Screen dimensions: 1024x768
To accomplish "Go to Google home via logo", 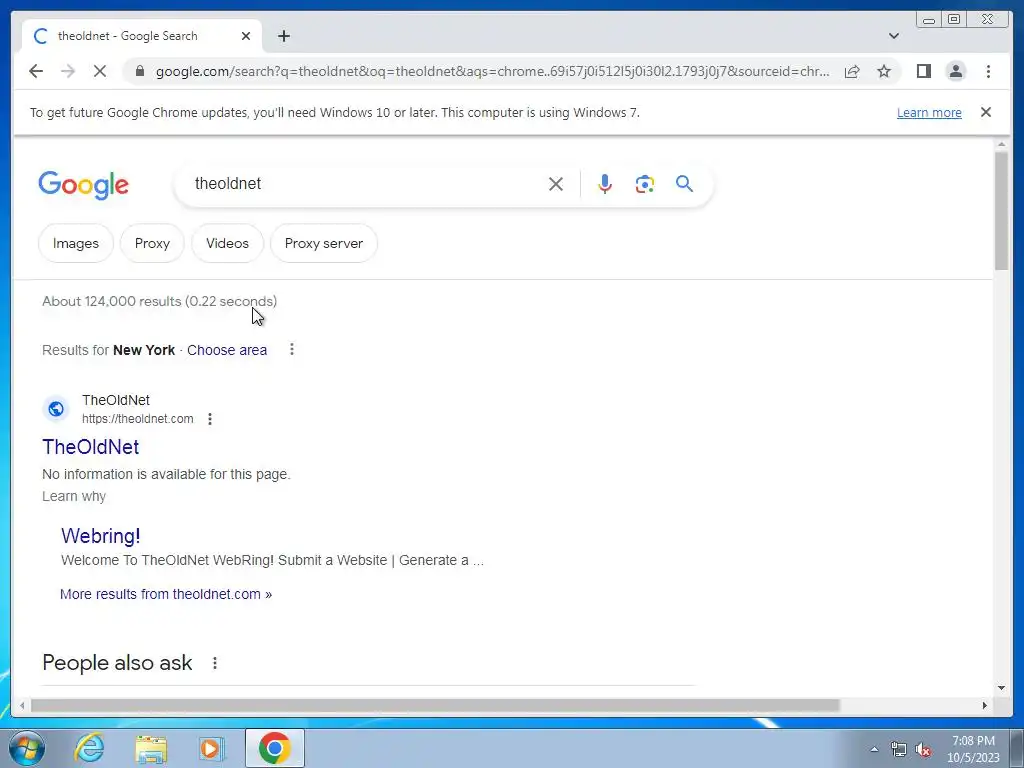I will pyautogui.click(x=84, y=185).
